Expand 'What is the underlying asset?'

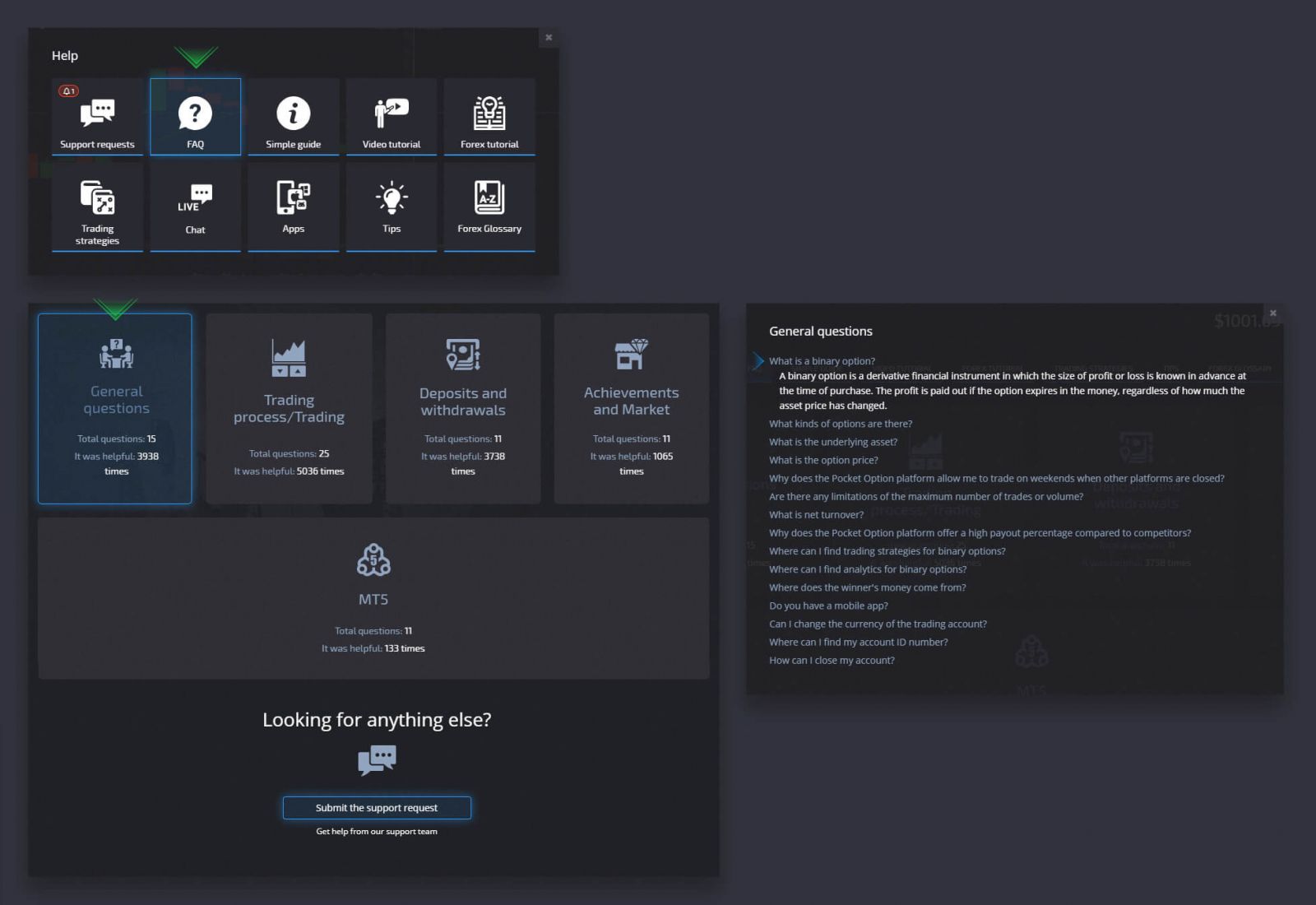click(833, 442)
